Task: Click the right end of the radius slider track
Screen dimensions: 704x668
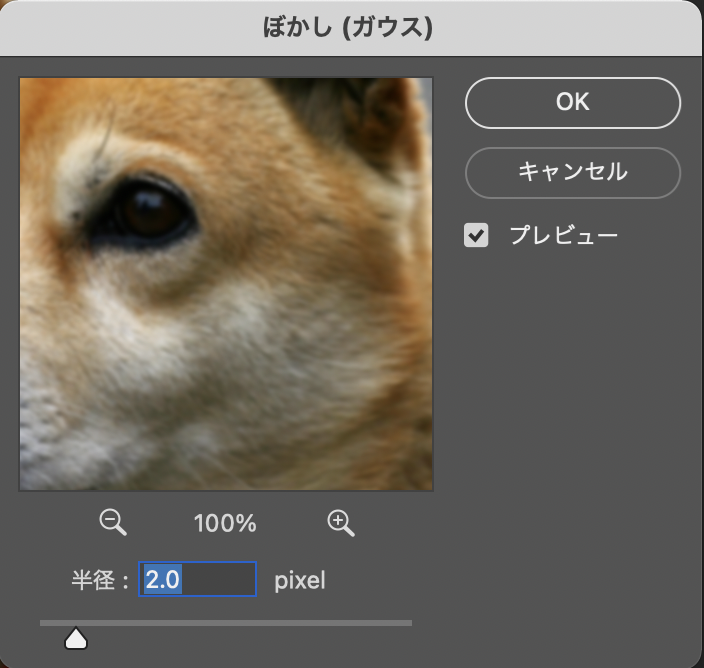Action: 406,623
